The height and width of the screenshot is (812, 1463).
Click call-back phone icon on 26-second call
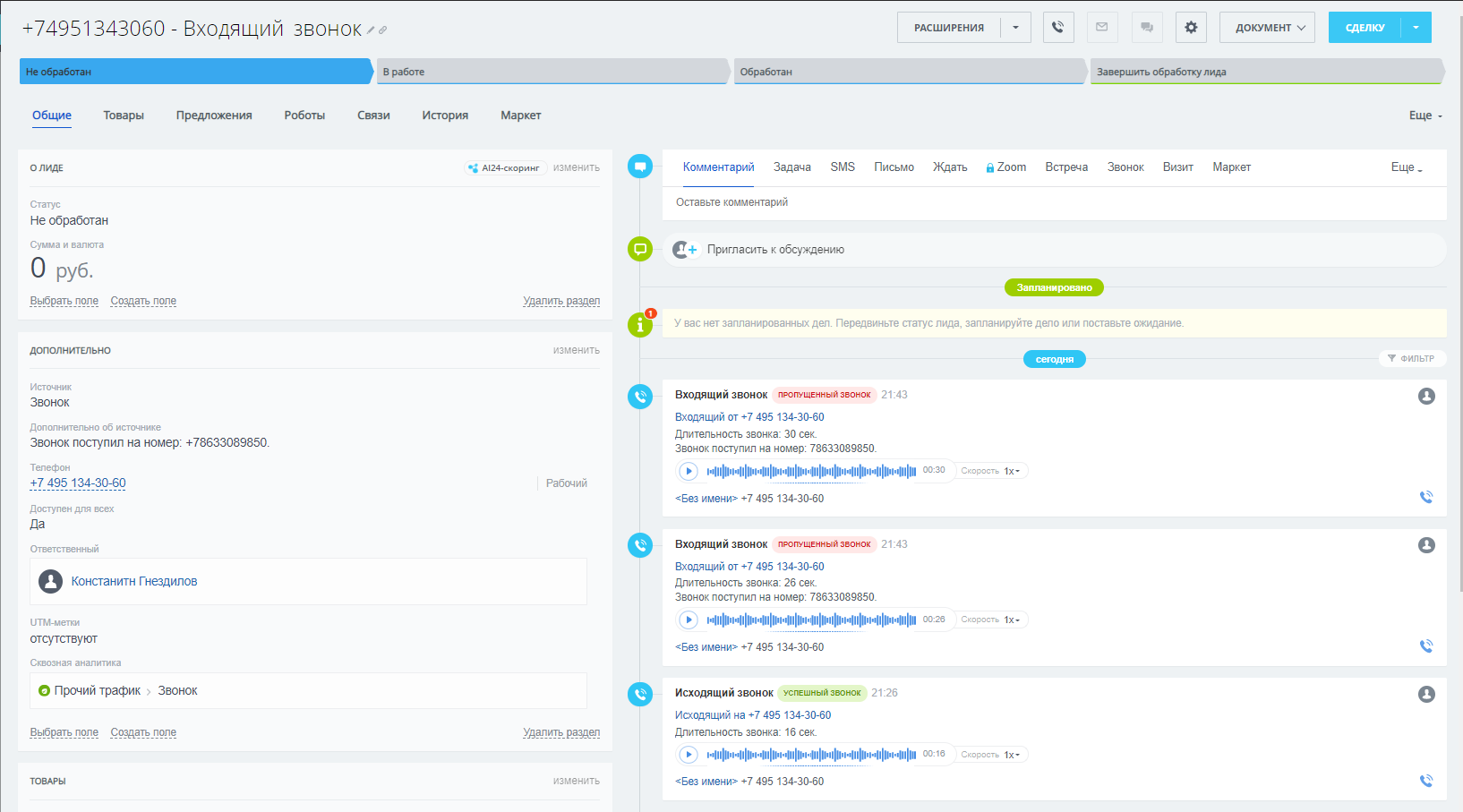pos(1426,645)
